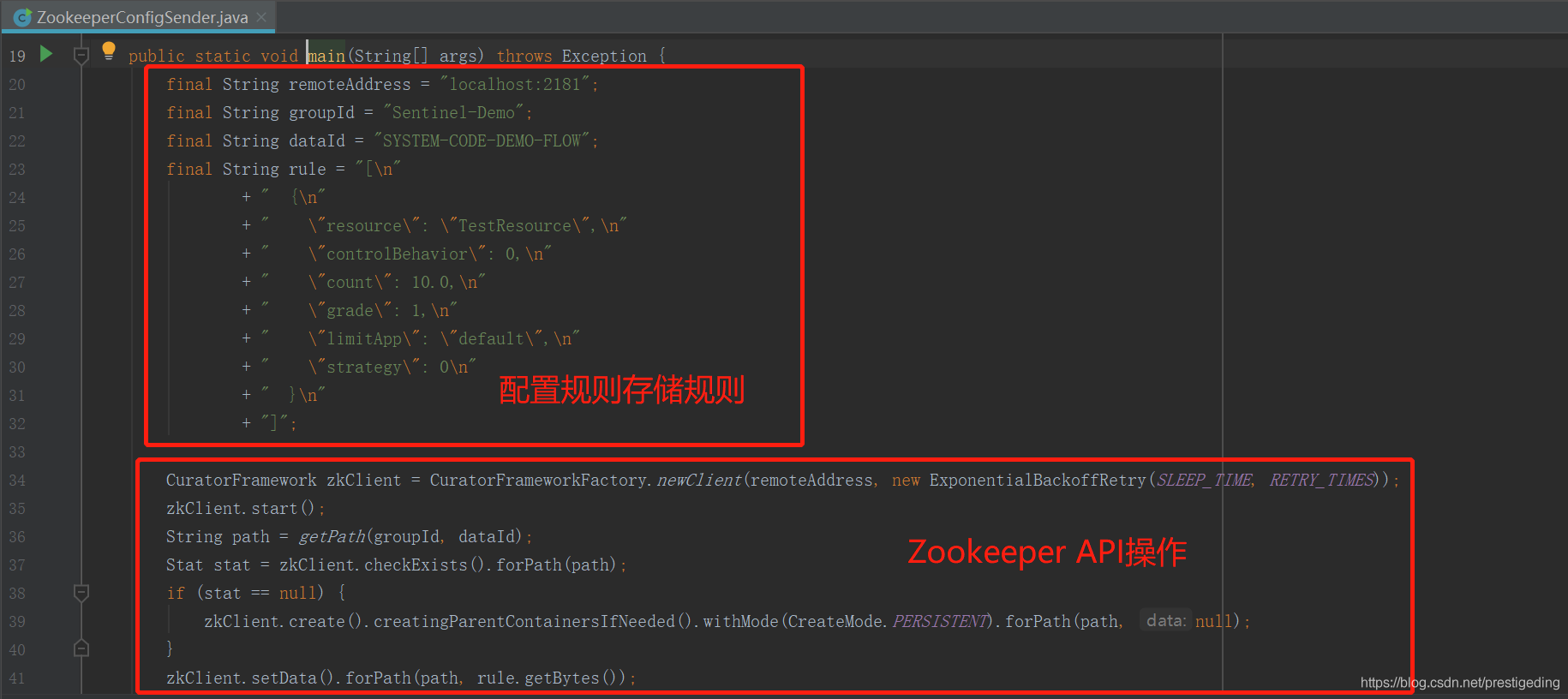Click line number 34 in the gutter
This screenshot has width=1568, height=699.
pos(17,480)
